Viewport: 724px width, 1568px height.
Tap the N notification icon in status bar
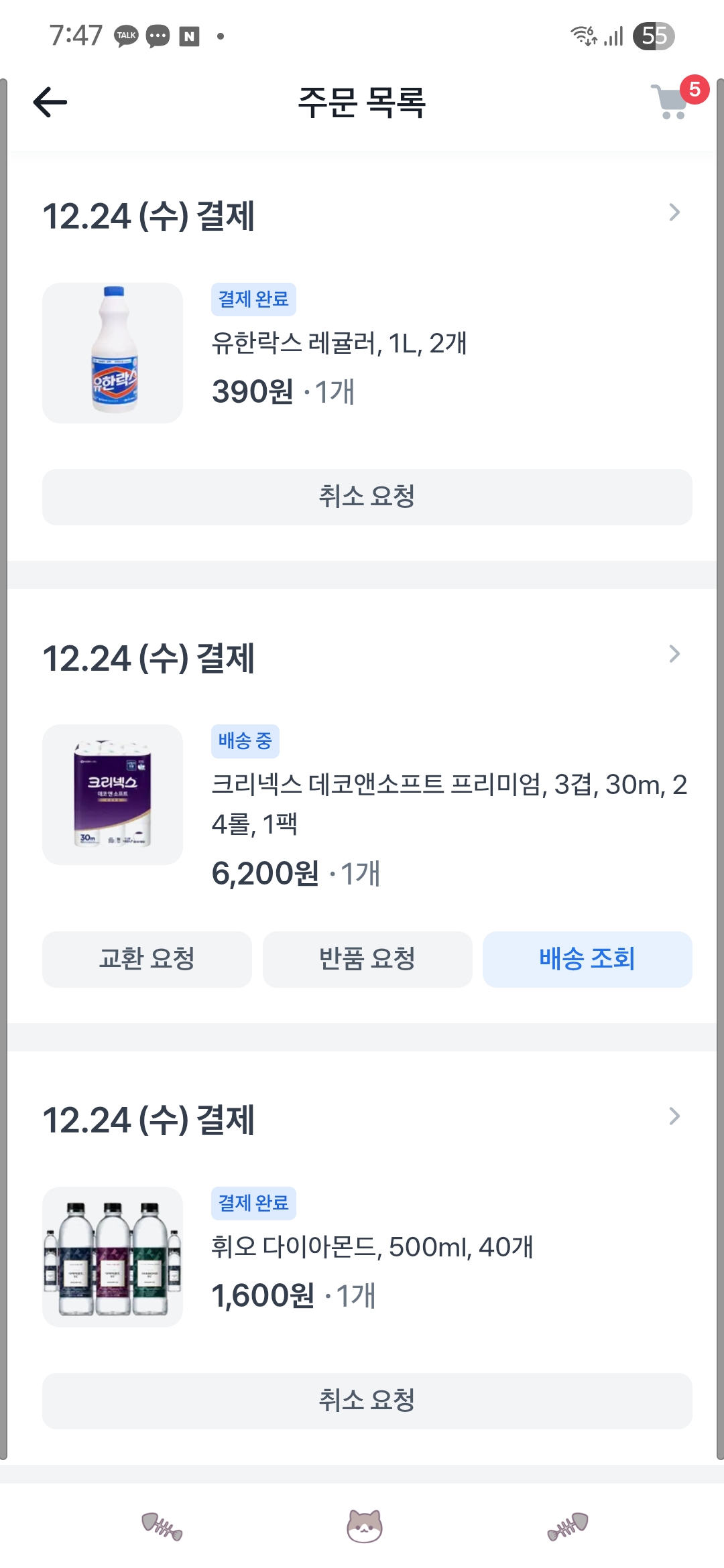point(190,36)
